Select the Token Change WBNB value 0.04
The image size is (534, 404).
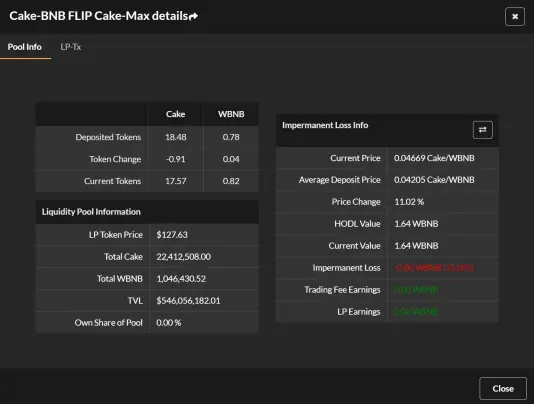coord(231,159)
